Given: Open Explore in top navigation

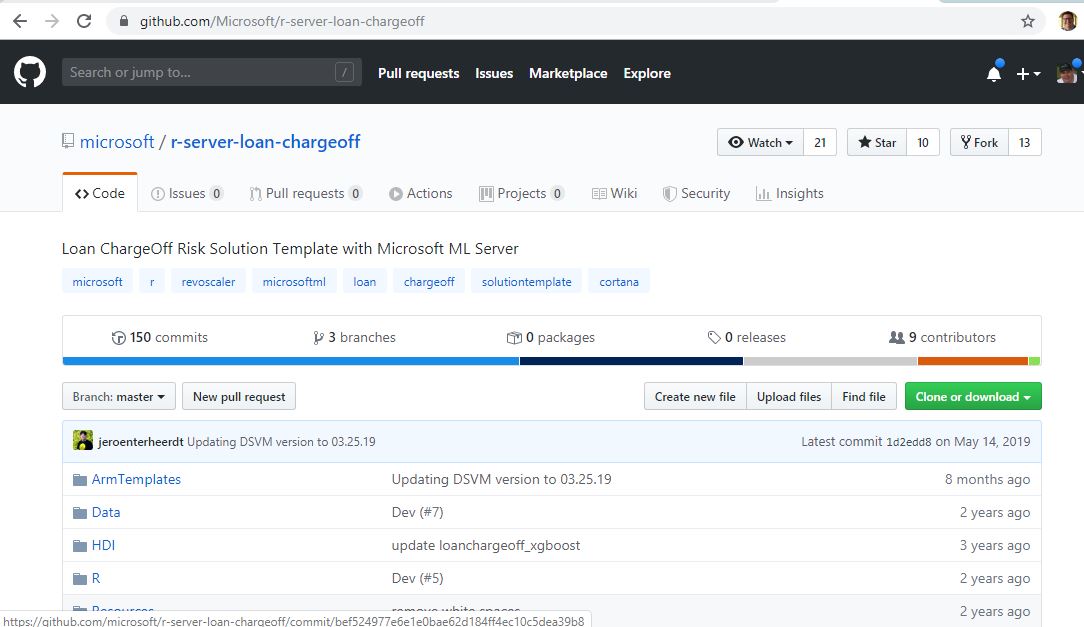Looking at the screenshot, I should coord(646,73).
